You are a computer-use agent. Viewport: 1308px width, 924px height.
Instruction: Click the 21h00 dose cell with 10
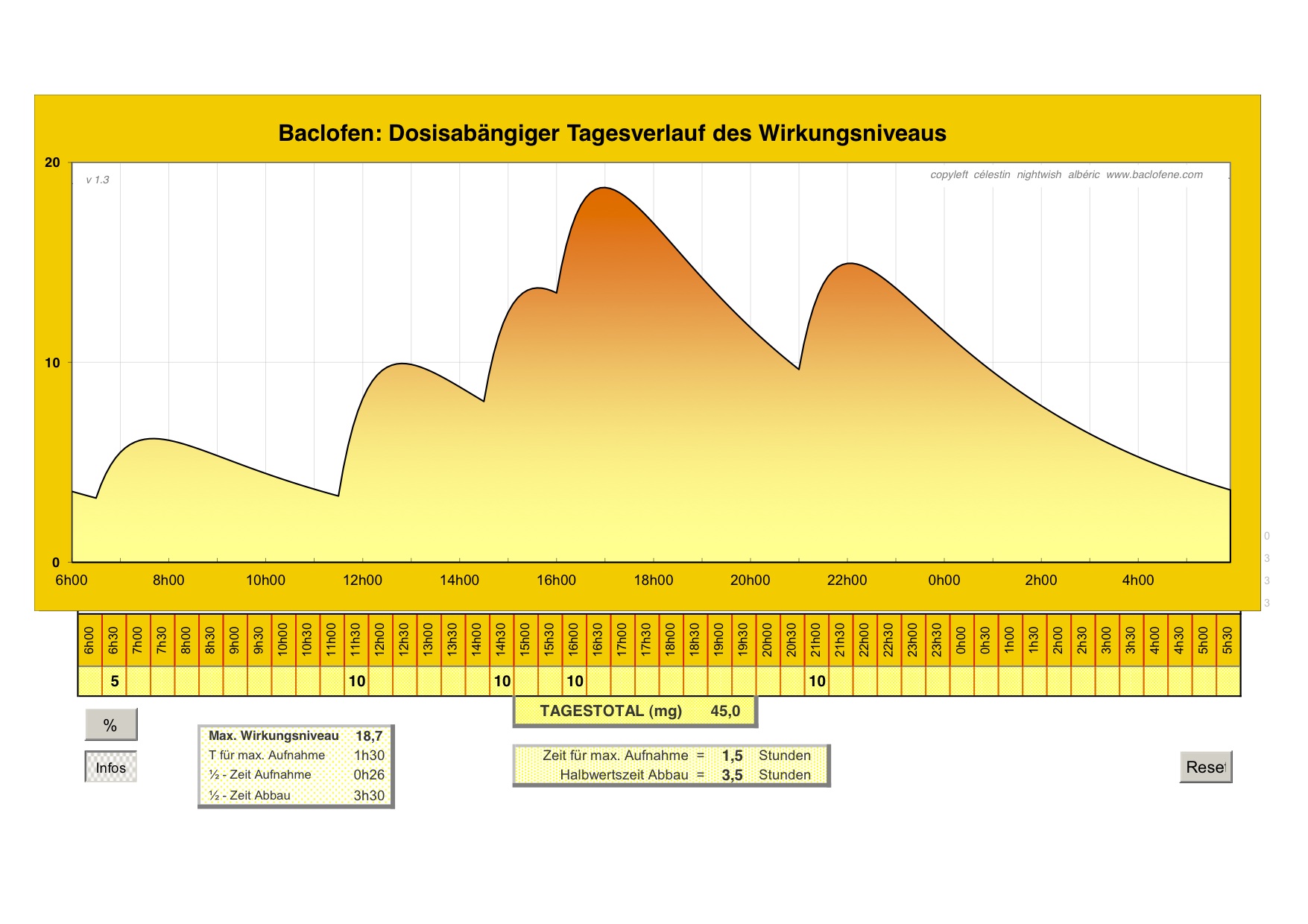[x=817, y=681]
